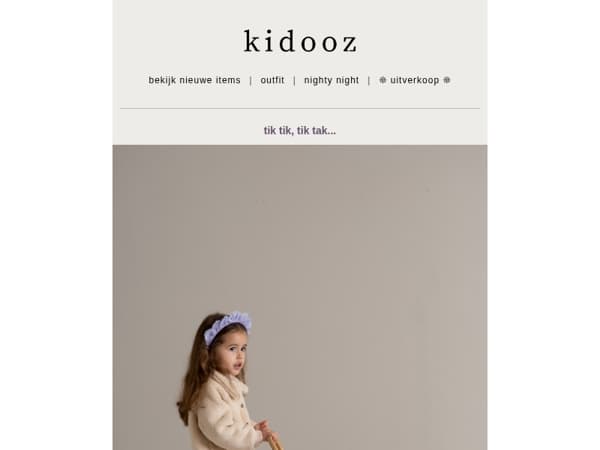Click the girl's long brown hair
This screenshot has width=600, height=450.
tap(193, 375)
